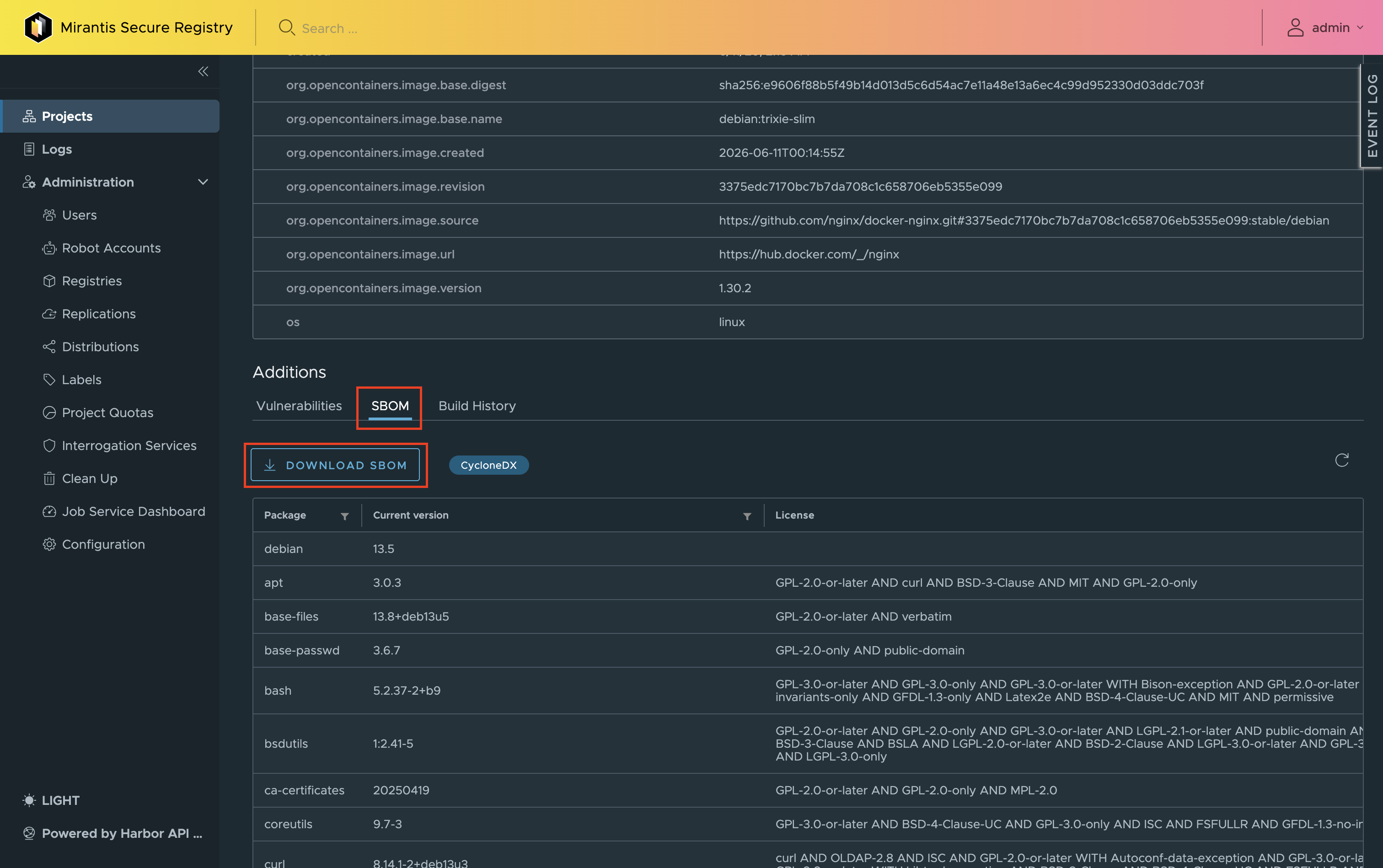Viewport: 1383px width, 868px height.
Task: Select the SBOM tab
Action: click(390, 406)
